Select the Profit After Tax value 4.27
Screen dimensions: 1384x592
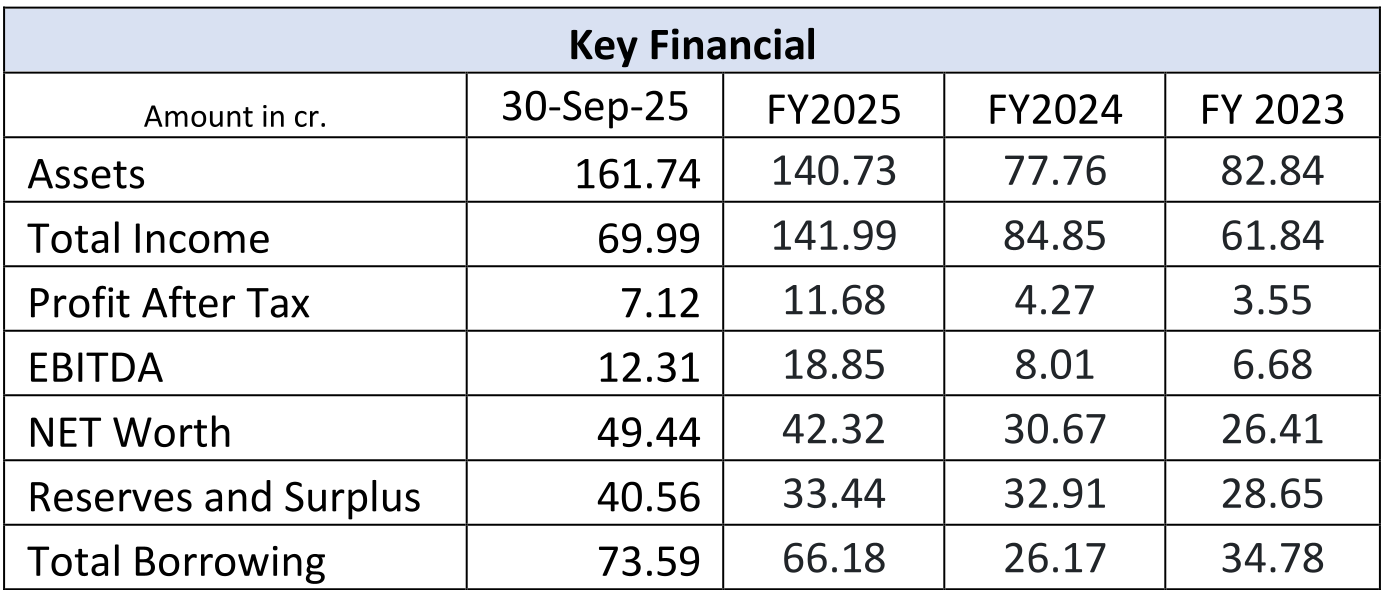[1054, 301]
